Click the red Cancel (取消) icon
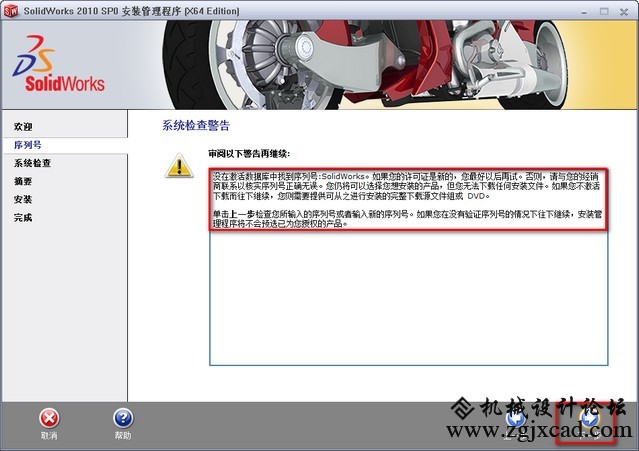Viewport: 639px width, 451px height. pyautogui.click(x=49, y=418)
